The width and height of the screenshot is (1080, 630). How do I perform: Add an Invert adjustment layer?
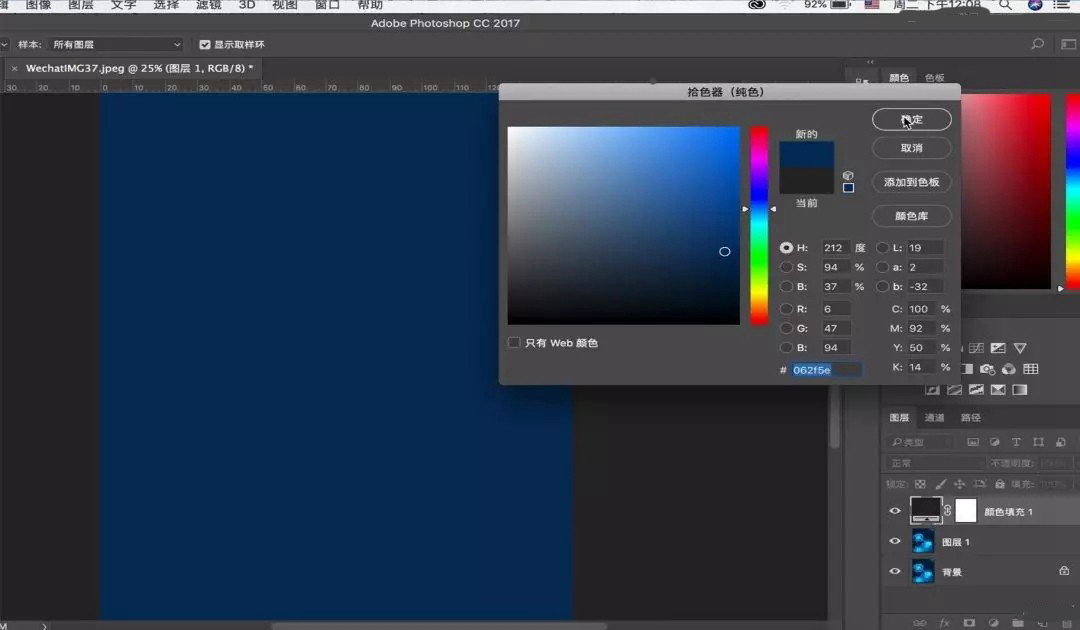coord(933,390)
